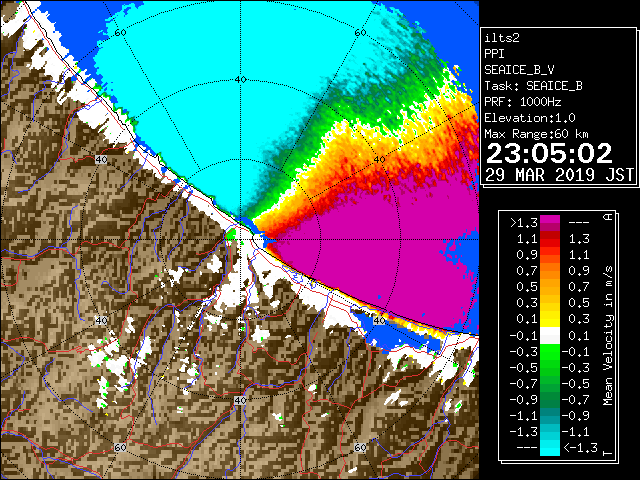Click the radar site name 'ilts2'
The height and width of the screenshot is (480, 640).
(502, 38)
